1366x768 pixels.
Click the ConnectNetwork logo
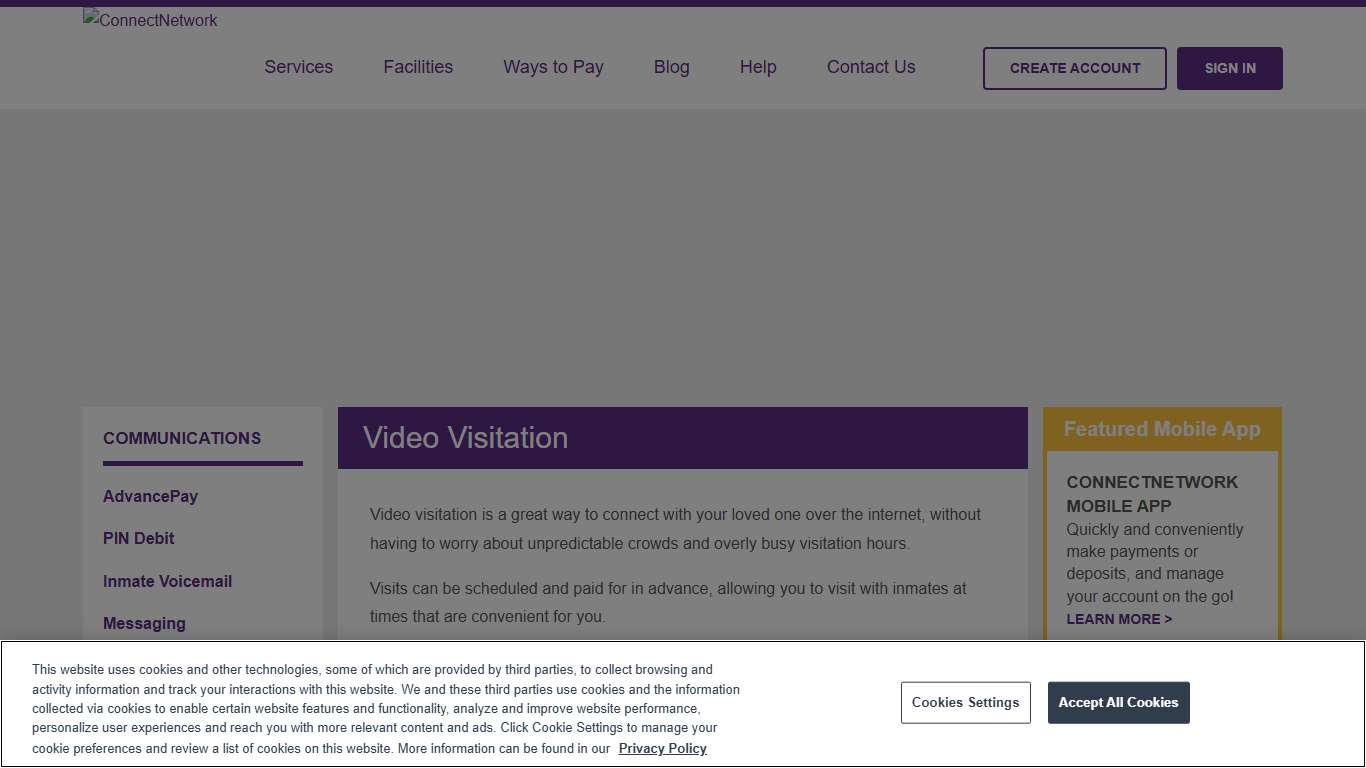point(149,20)
